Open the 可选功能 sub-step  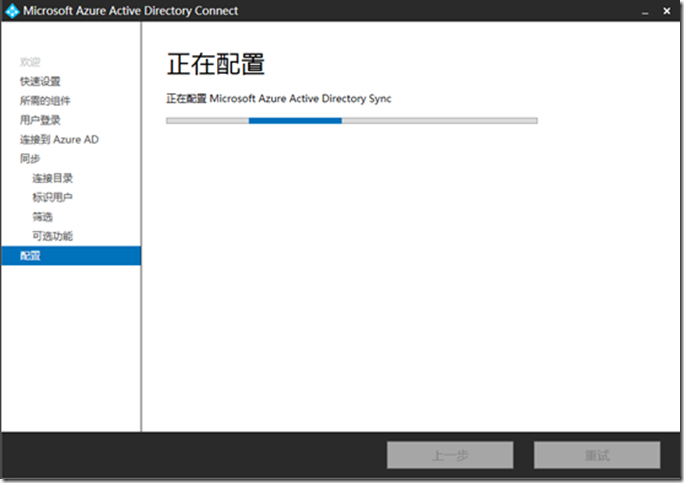[x=52, y=236]
